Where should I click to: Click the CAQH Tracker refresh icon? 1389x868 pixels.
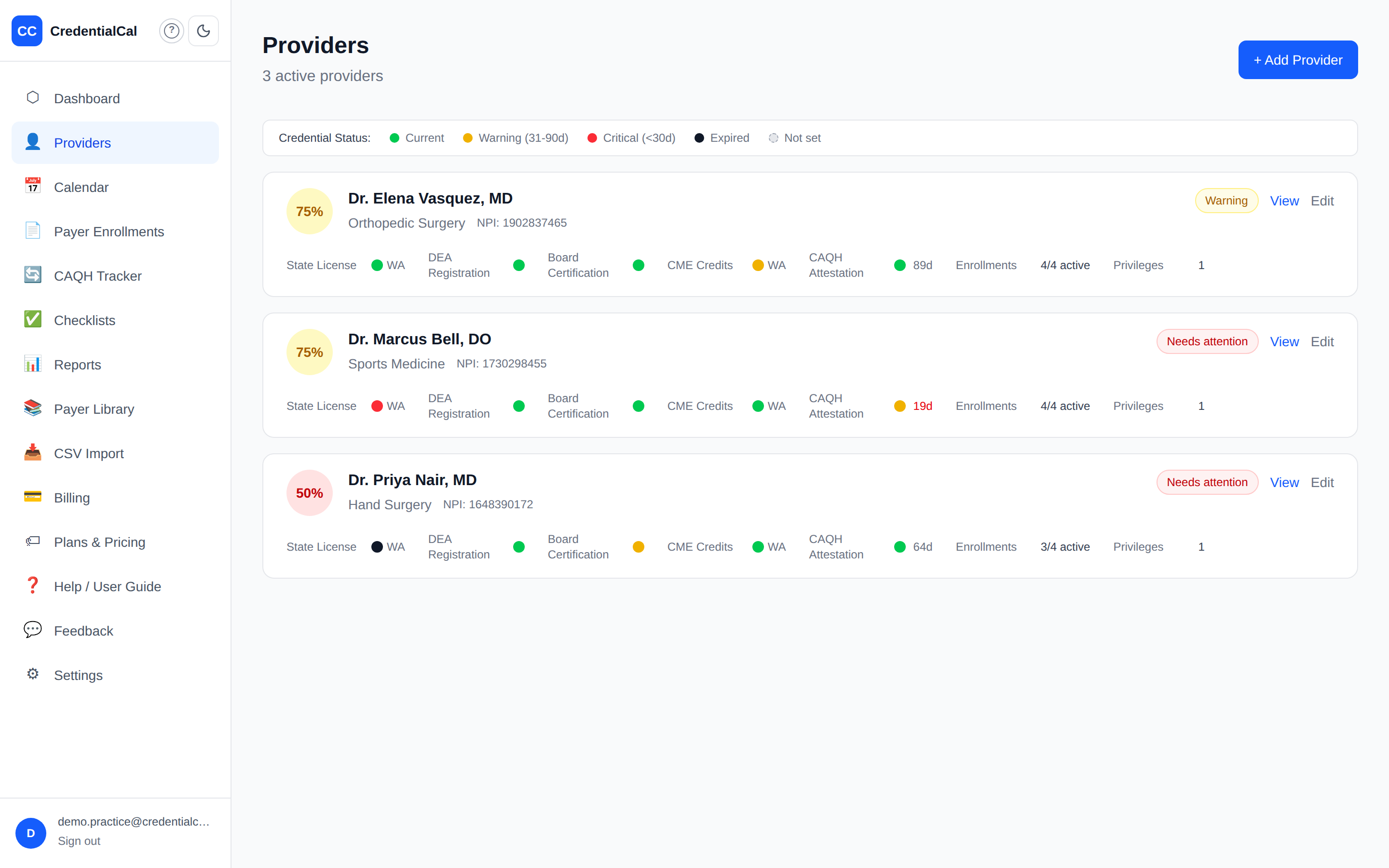pyautogui.click(x=33, y=275)
